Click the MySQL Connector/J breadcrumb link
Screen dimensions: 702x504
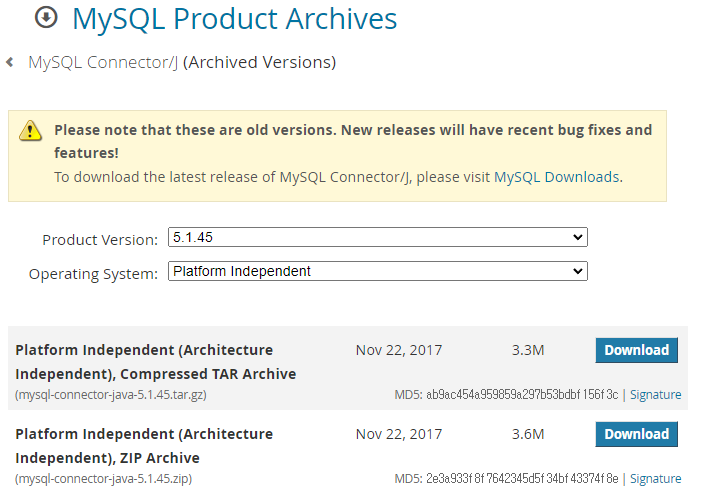coord(103,62)
